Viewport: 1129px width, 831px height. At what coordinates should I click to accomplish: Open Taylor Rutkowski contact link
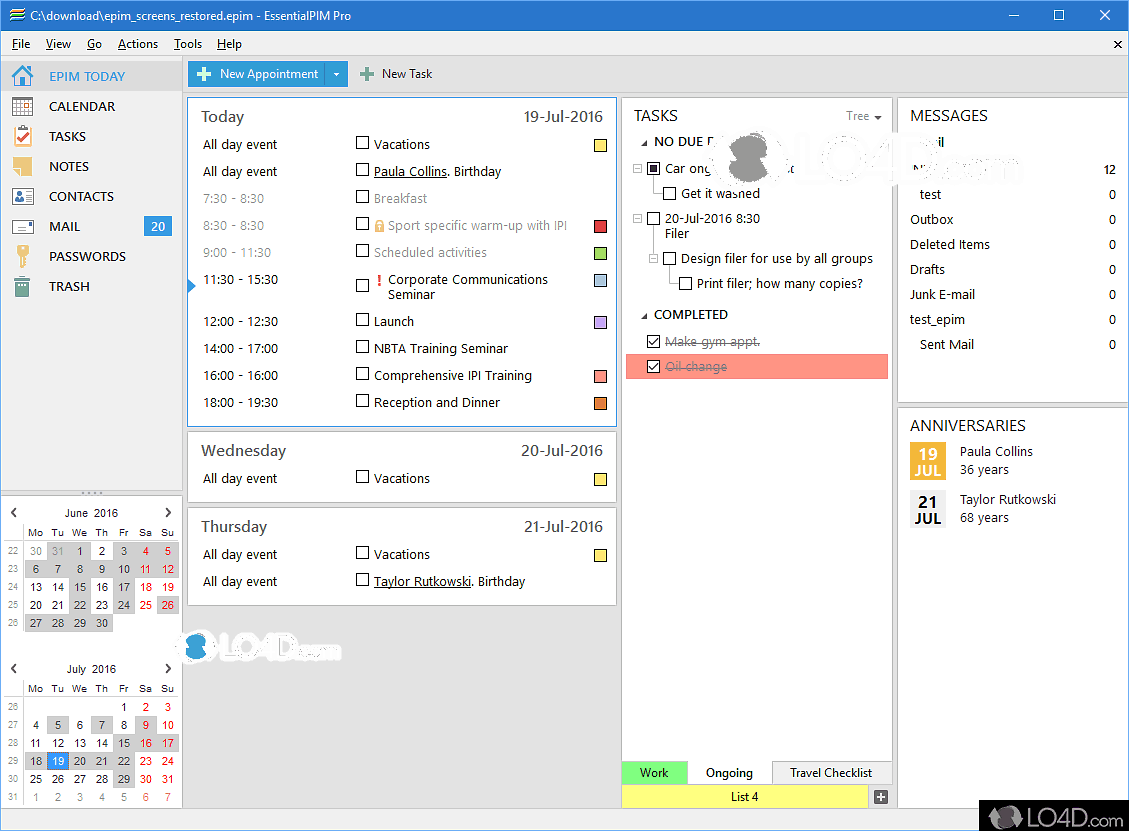coord(423,581)
